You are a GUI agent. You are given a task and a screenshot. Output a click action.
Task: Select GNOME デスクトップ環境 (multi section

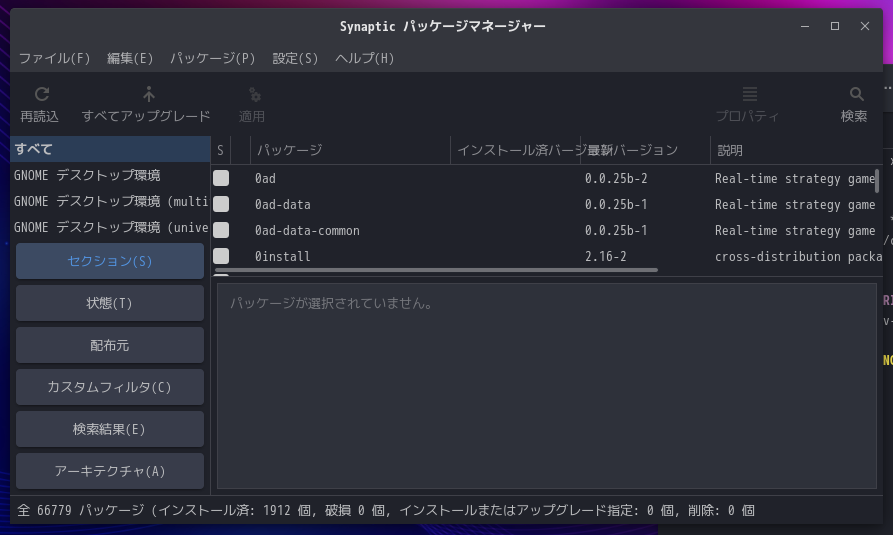[110, 201]
